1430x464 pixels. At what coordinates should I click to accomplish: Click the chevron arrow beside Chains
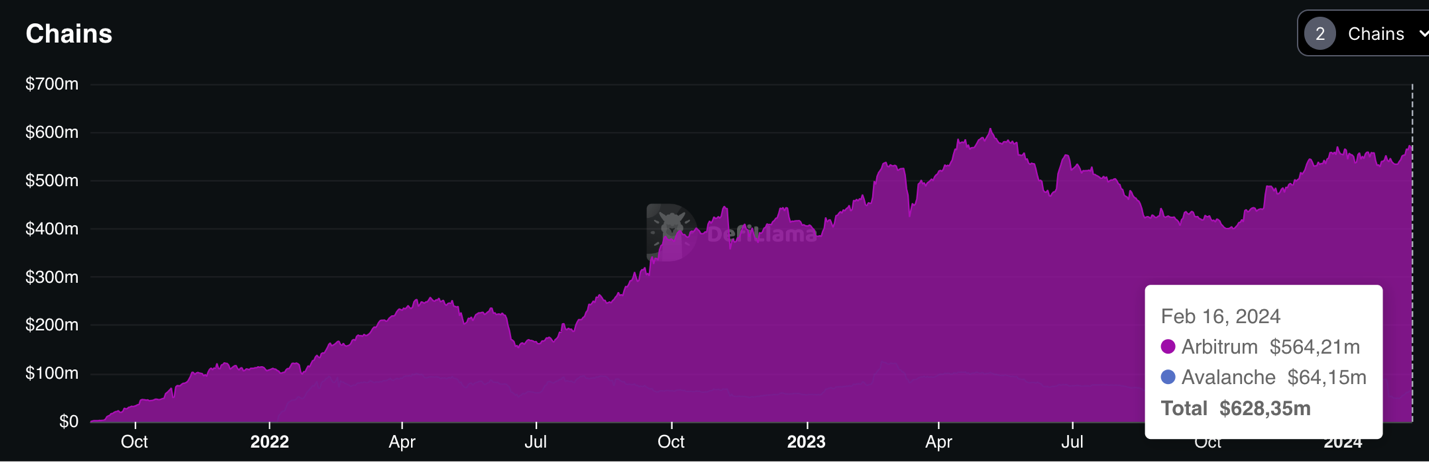coord(1423,34)
